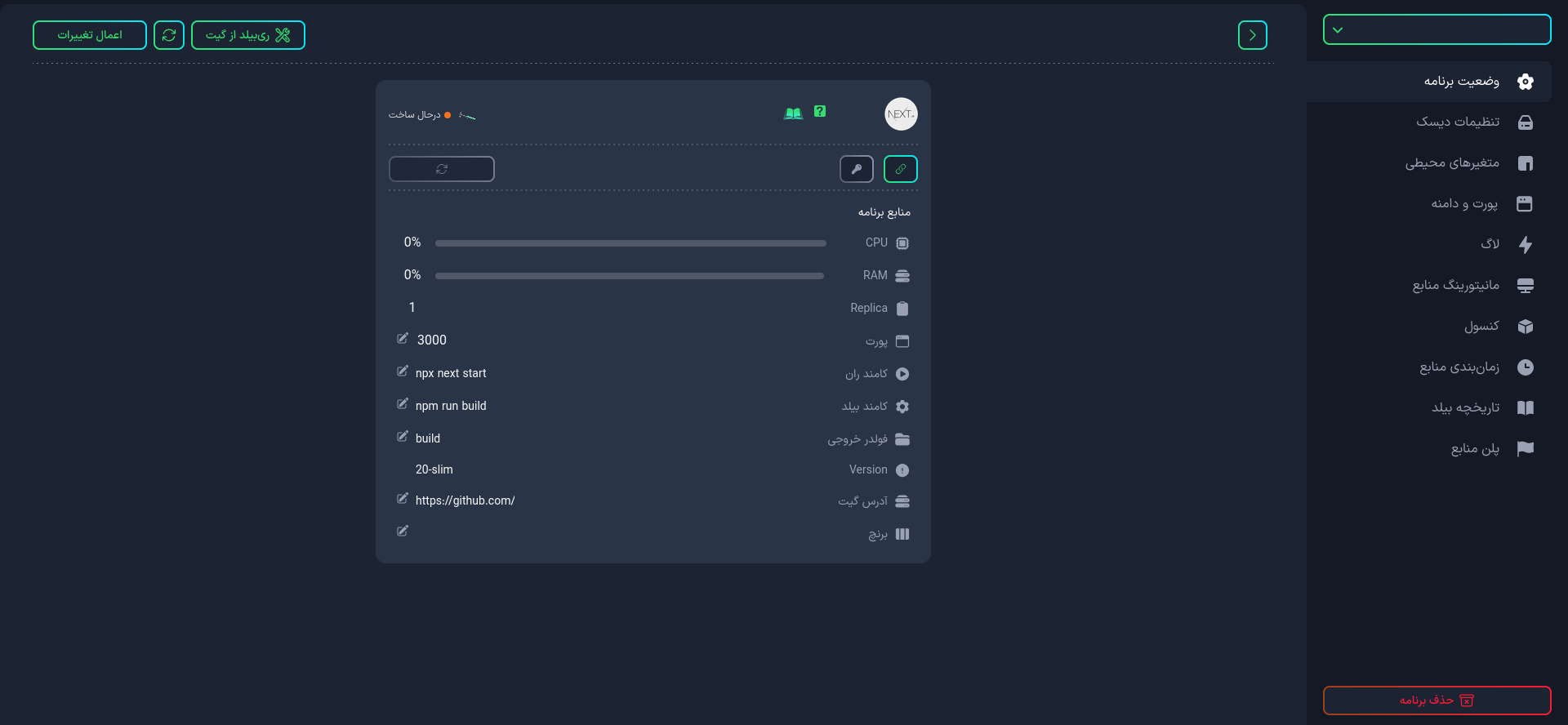
Task: Click the https://github.com/ address text
Action: click(465, 500)
